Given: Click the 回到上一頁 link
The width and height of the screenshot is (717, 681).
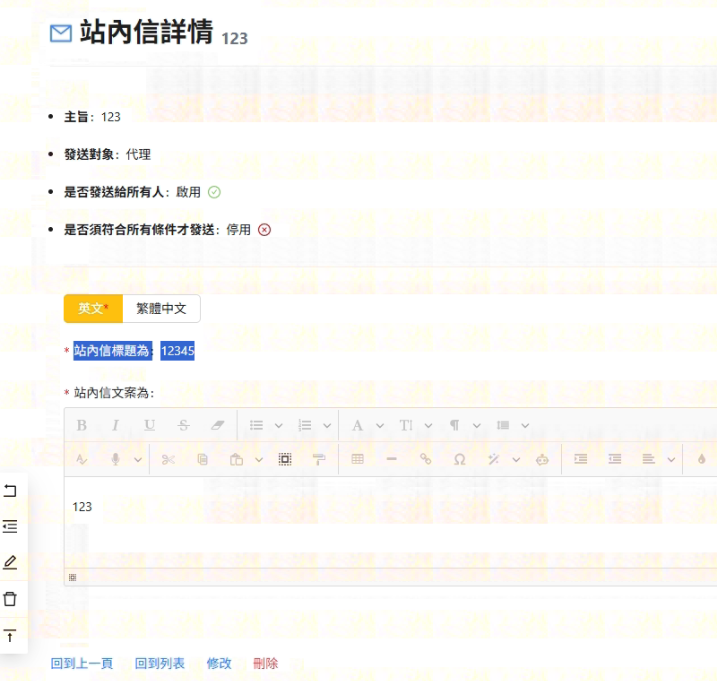Looking at the screenshot, I should tap(82, 663).
